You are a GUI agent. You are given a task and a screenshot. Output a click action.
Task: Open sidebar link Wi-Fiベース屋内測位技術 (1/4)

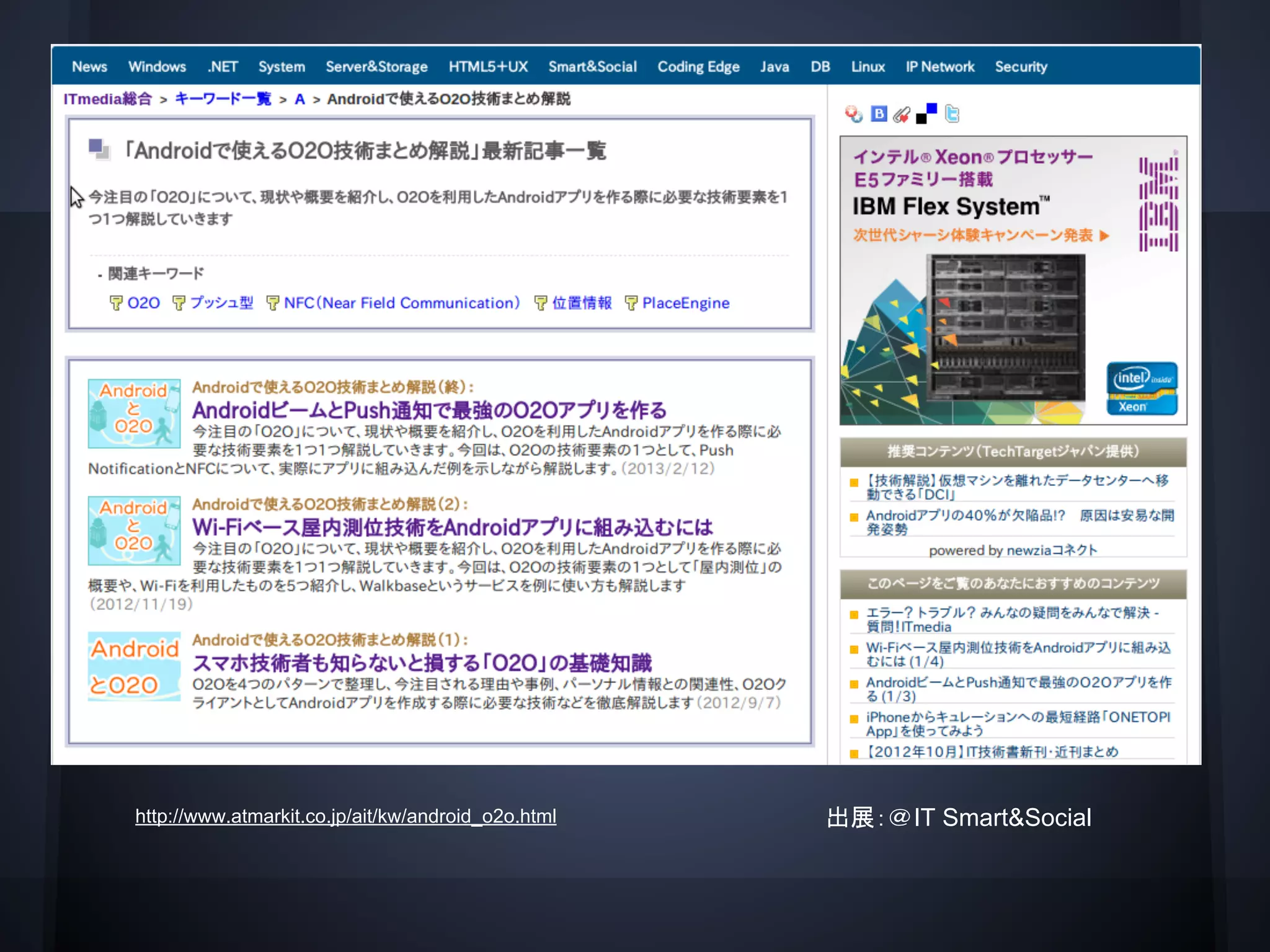(1018, 654)
